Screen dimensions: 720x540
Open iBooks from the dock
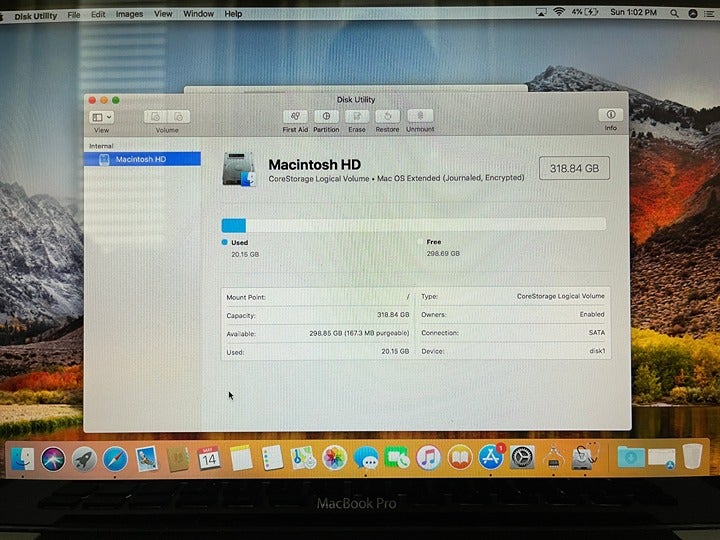tap(460, 457)
